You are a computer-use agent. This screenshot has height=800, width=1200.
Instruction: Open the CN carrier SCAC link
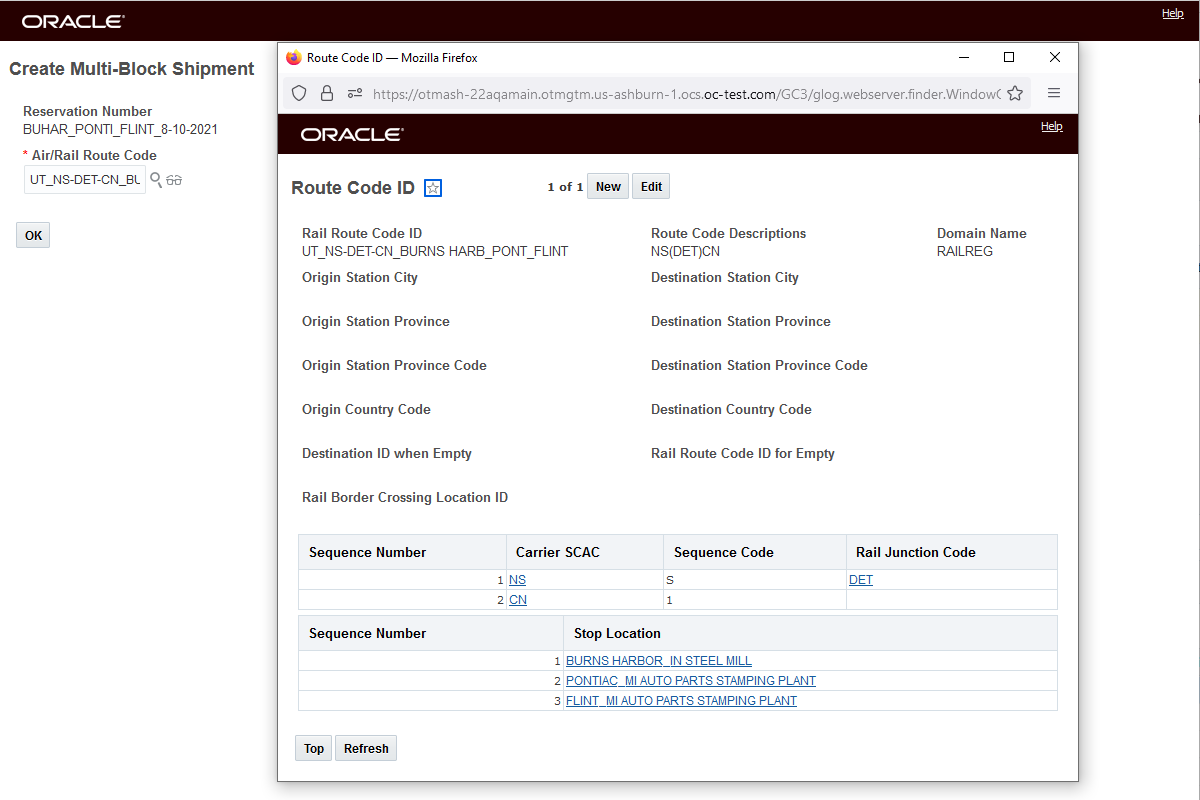click(x=518, y=600)
